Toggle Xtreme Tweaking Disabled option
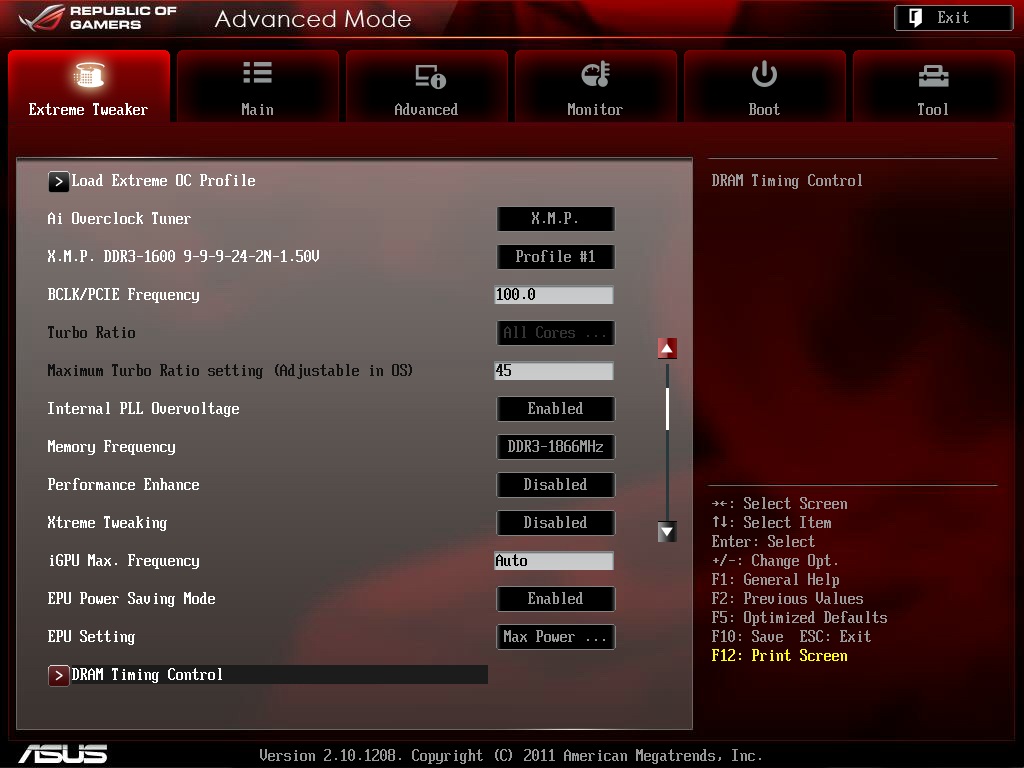The image size is (1024, 768). tap(555, 522)
